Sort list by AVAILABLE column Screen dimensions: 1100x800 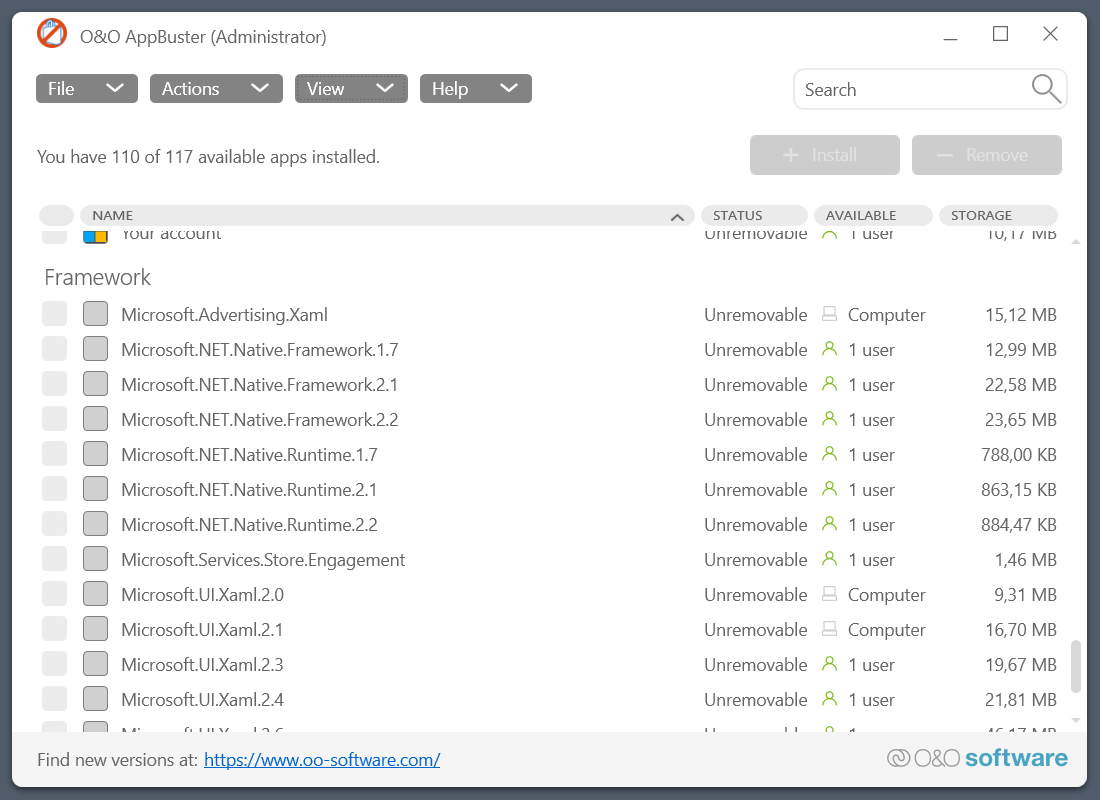pyautogui.click(x=873, y=215)
